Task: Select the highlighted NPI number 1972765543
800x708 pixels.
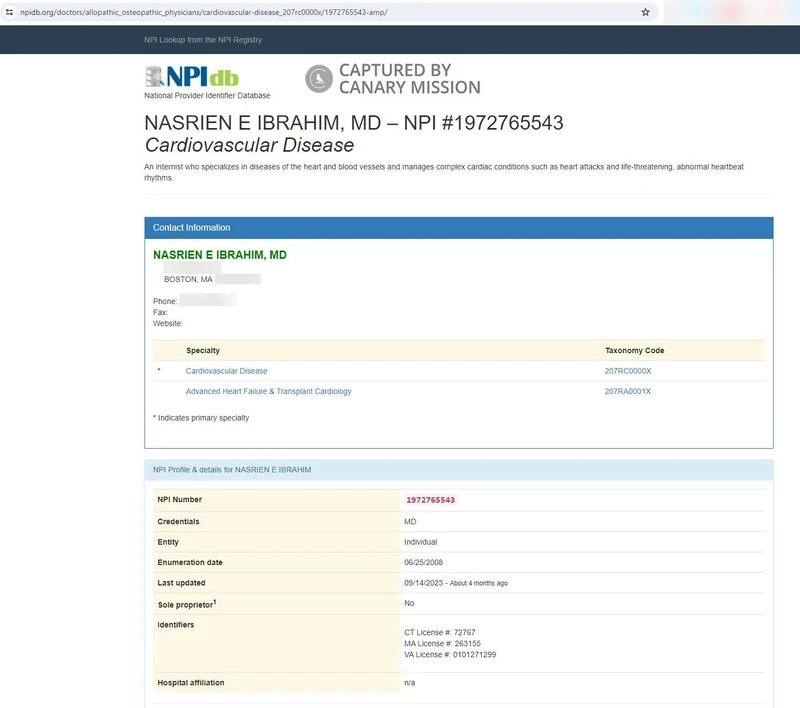Action: (430, 499)
